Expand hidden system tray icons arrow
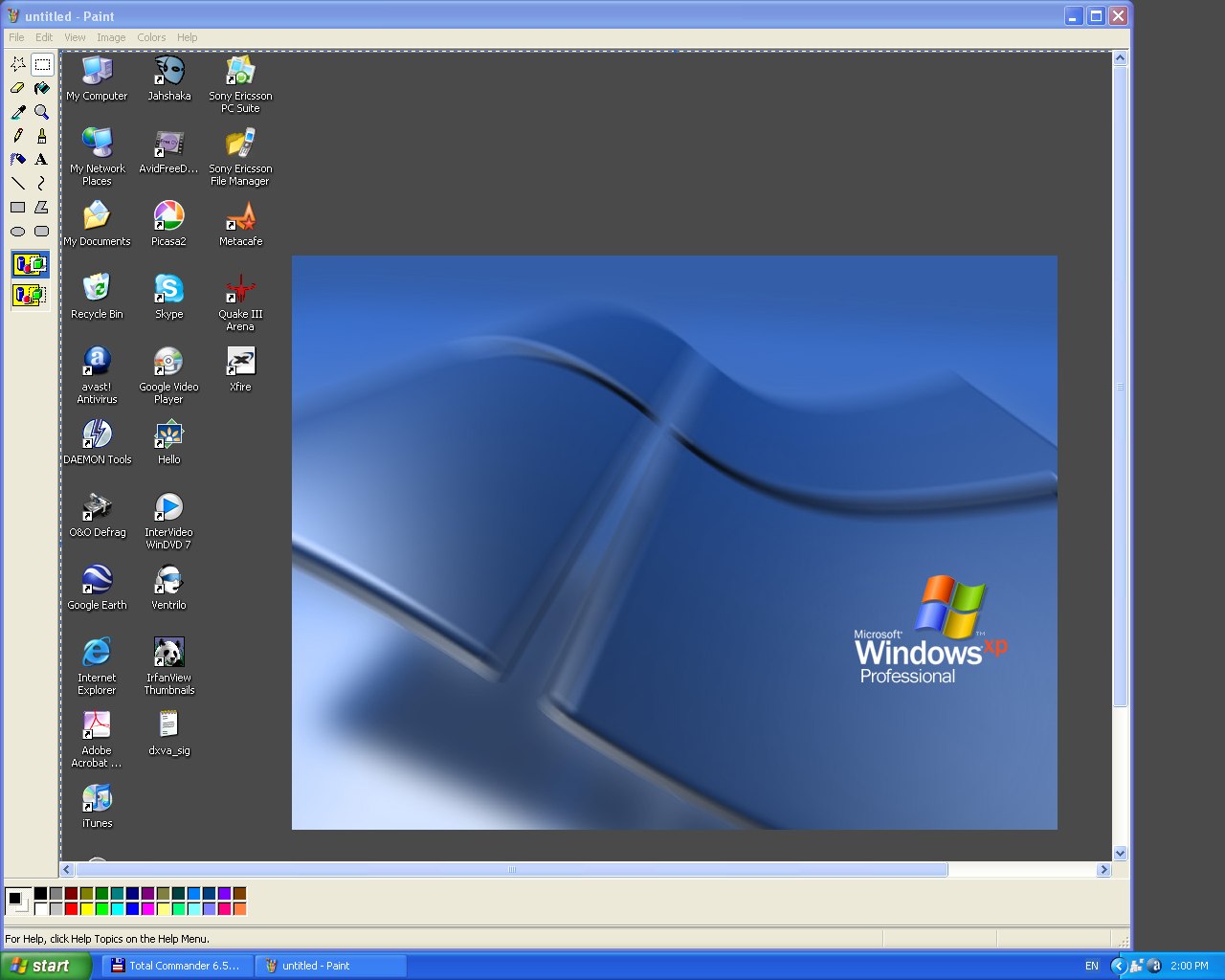 click(1118, 966)
